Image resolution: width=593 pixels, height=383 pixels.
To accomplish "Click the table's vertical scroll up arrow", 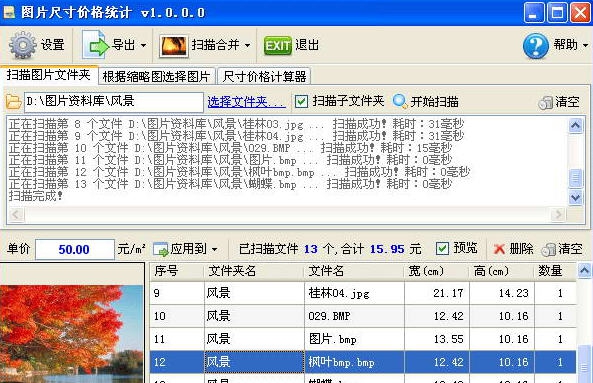I will pyautogui.click(x=584, y=271).
